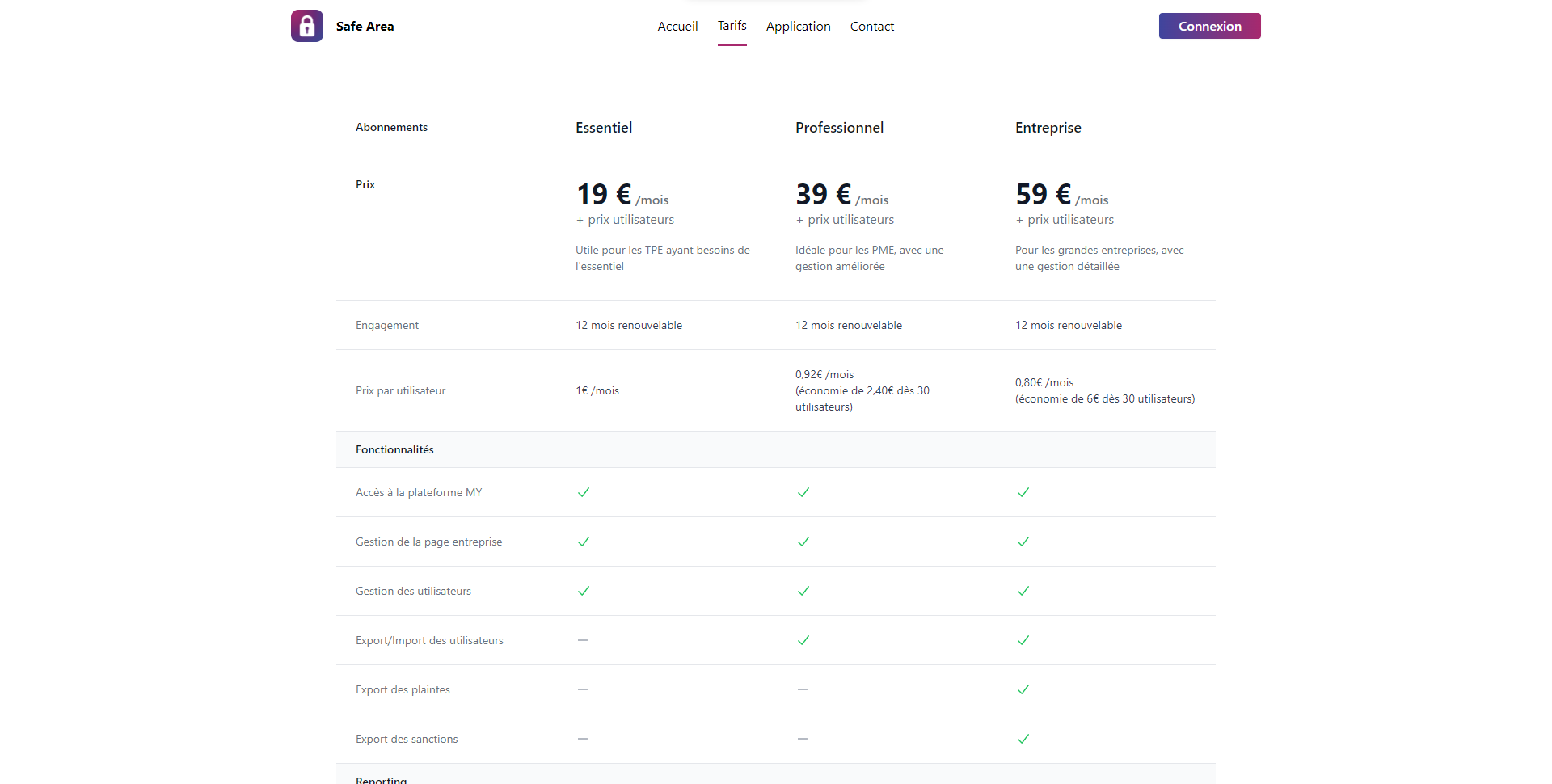Click the Essentiel plan heading
Screen dimensions: 1552x784
[604, 128]
